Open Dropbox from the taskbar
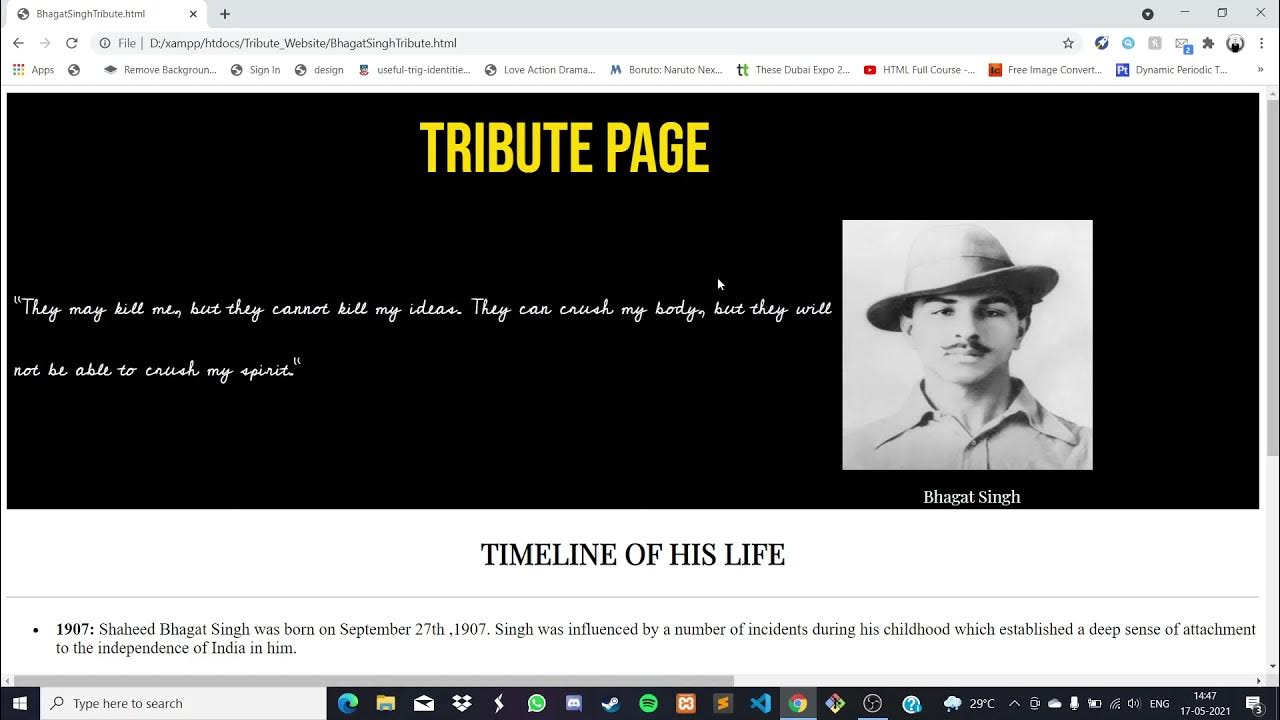 click(461, 703)
